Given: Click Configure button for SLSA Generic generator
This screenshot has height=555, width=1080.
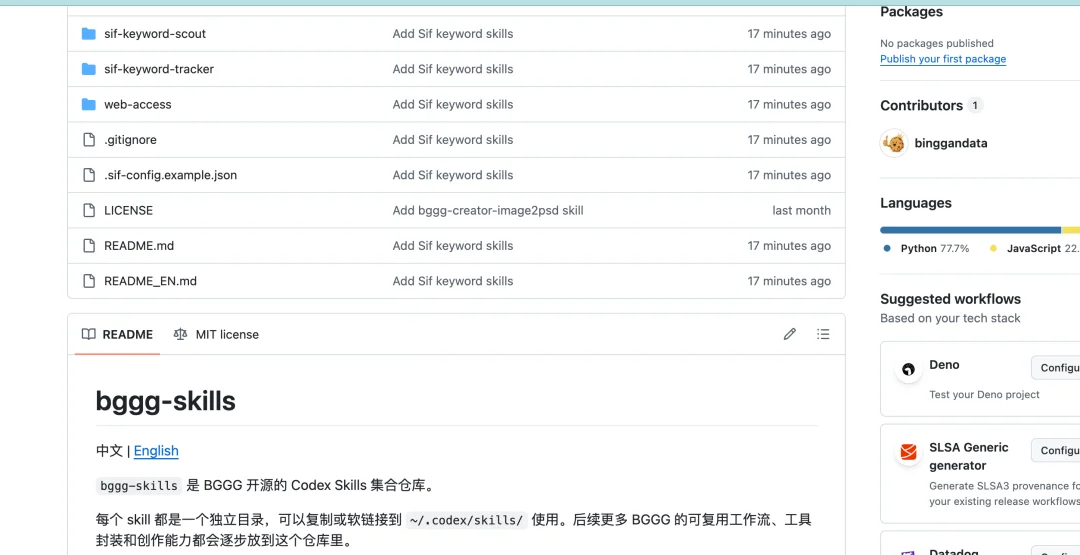Looking at the screenshot, I should (1055, 450).
